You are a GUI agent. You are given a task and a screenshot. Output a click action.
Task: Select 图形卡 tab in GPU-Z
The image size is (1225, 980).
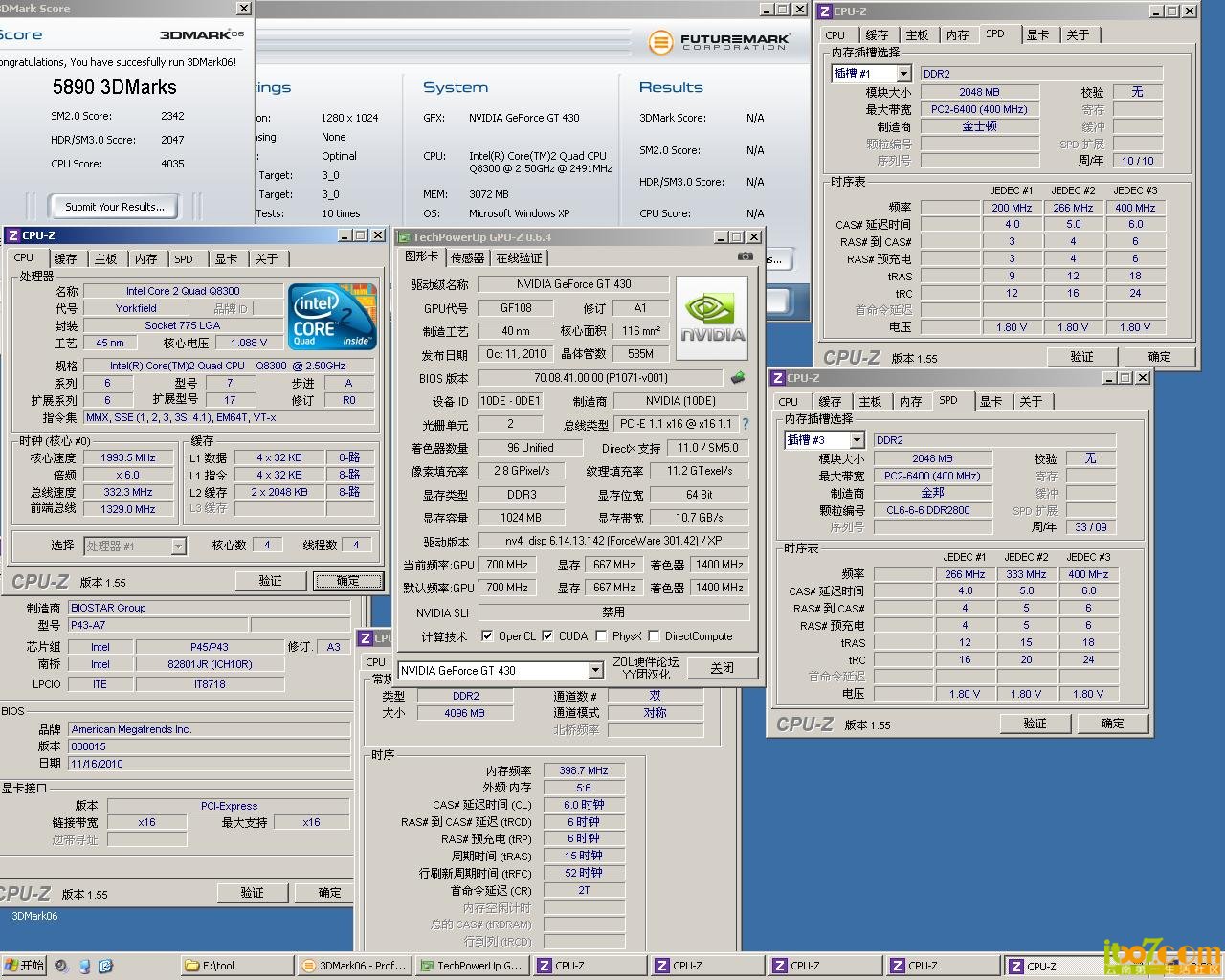click(x=421, y=256)
